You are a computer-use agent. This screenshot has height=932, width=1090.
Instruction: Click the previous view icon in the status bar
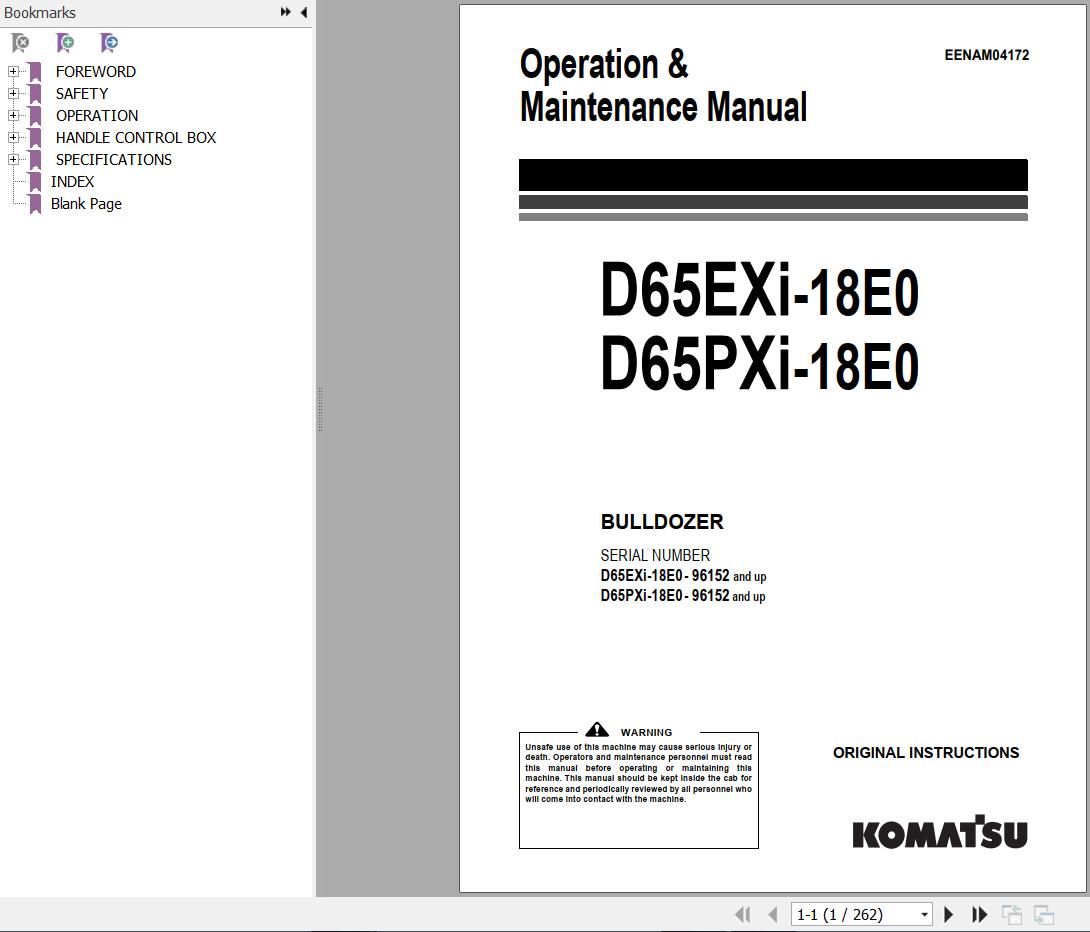[1011, 915]
